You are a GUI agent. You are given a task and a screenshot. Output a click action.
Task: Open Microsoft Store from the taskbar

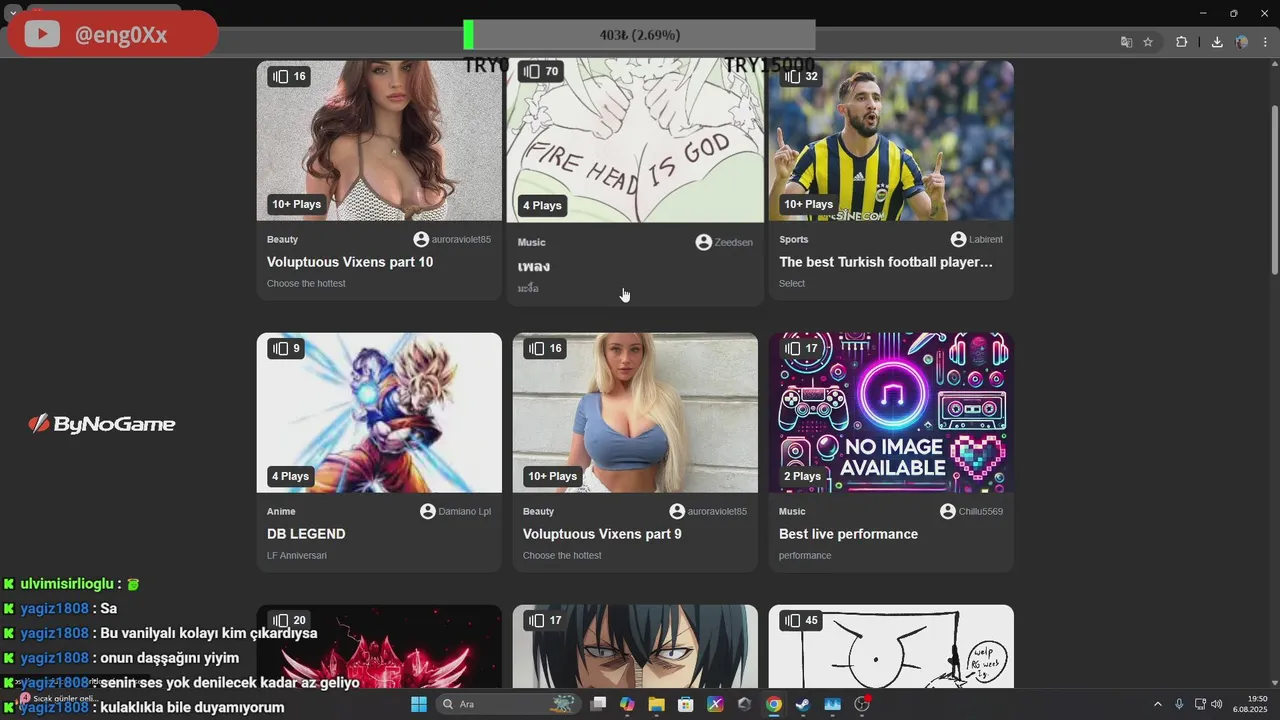pyautogui.click(x=686, y=704)
